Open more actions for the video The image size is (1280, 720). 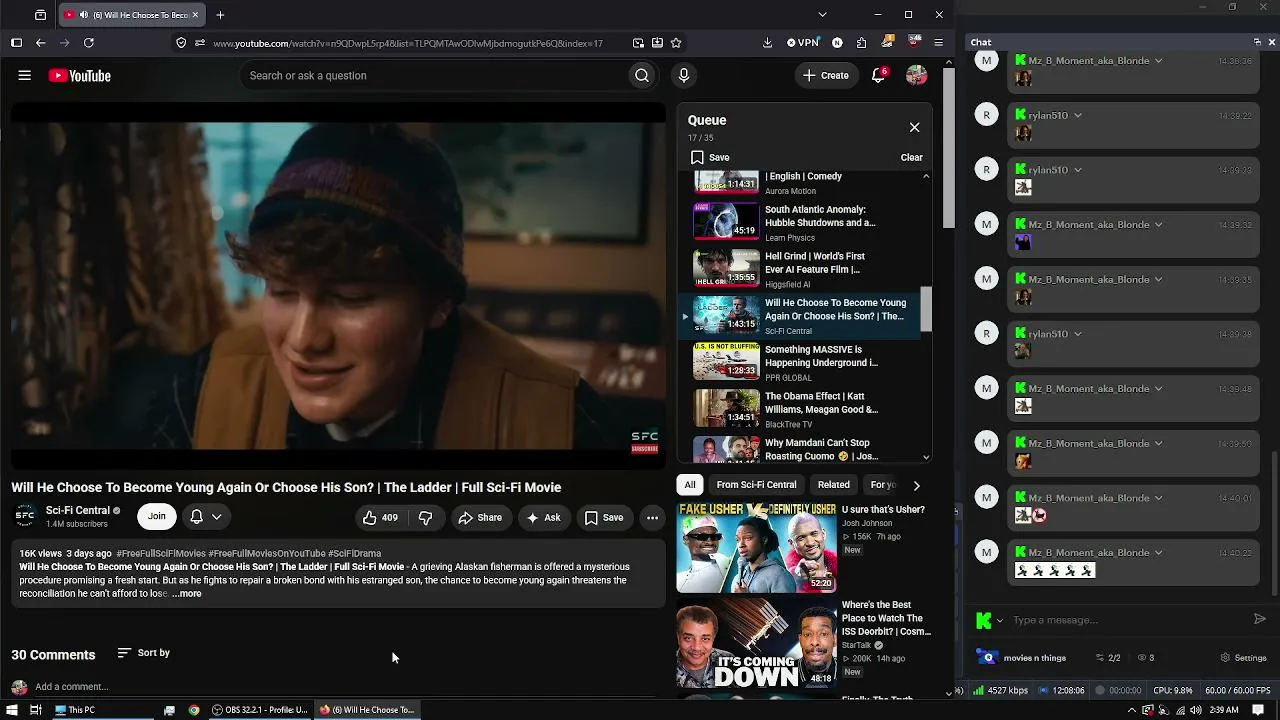point(652,517)
